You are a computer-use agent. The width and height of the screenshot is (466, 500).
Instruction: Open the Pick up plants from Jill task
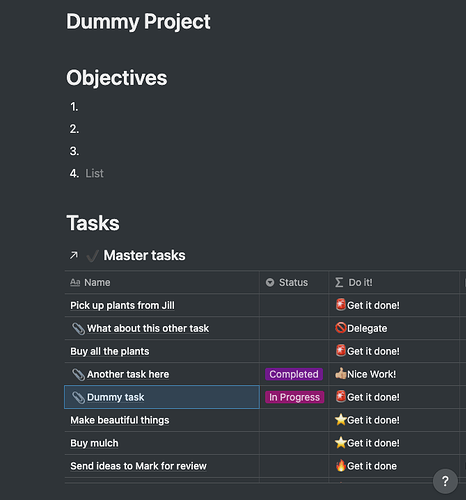tap(122, 305)
